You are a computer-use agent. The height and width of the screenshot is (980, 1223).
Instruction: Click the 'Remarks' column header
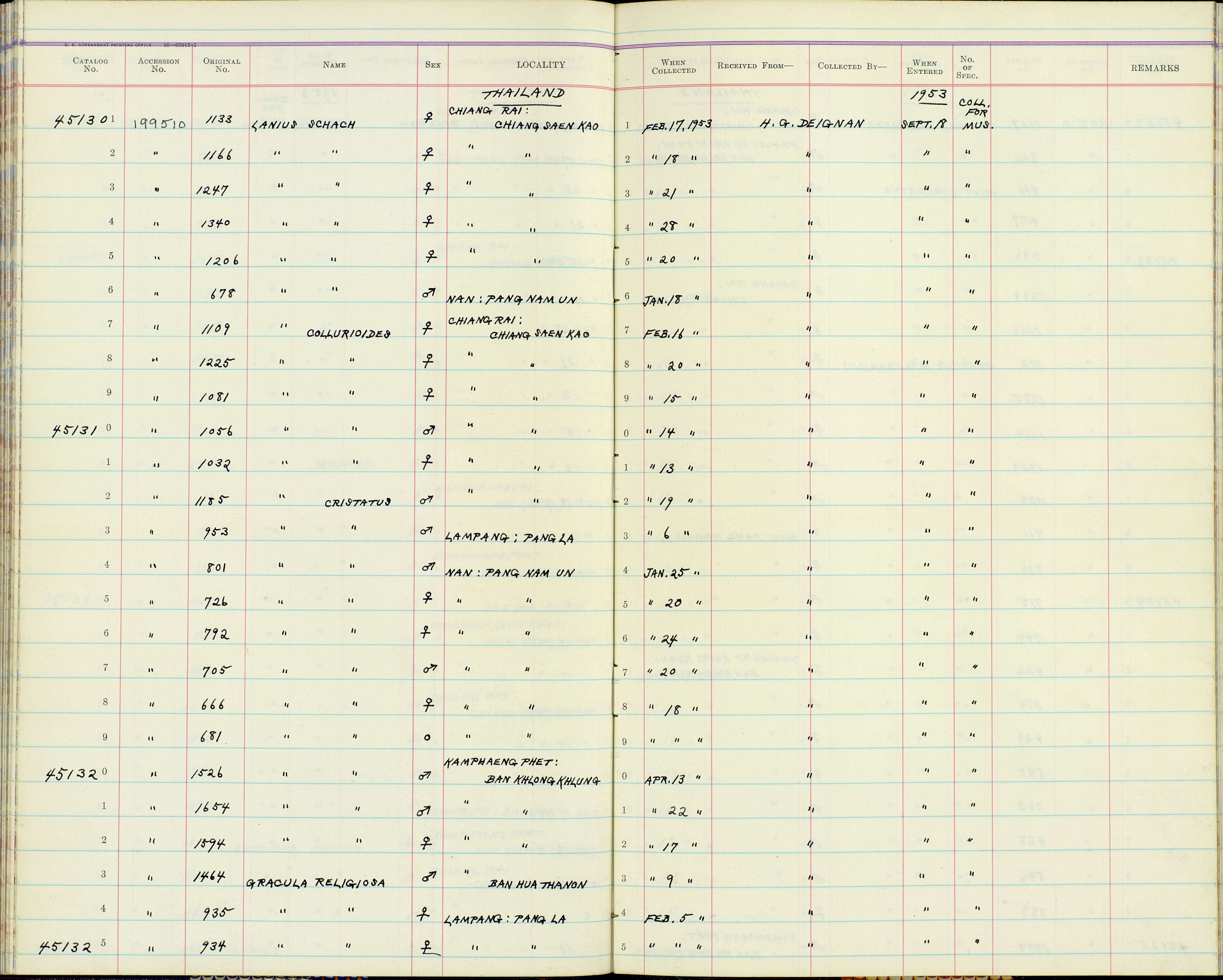click(1155, 68)
